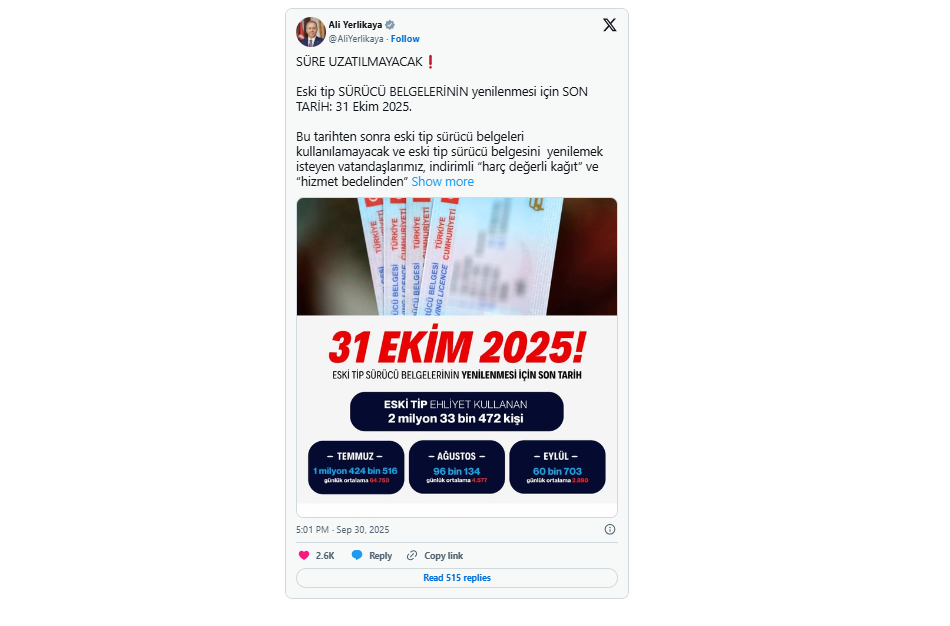Screen dimensions: 950x626
Task: Open the Read 515 replies button
Action: [x=457, y=578]
